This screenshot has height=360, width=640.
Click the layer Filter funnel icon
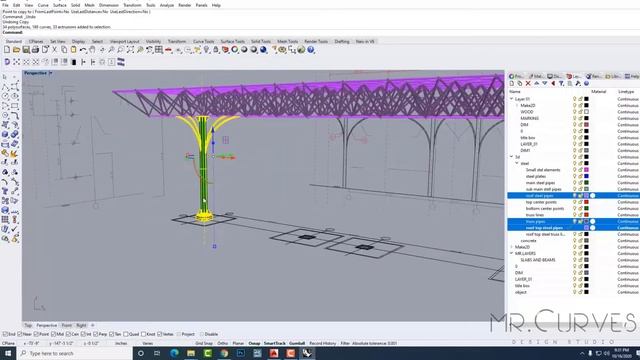[561, 83]
